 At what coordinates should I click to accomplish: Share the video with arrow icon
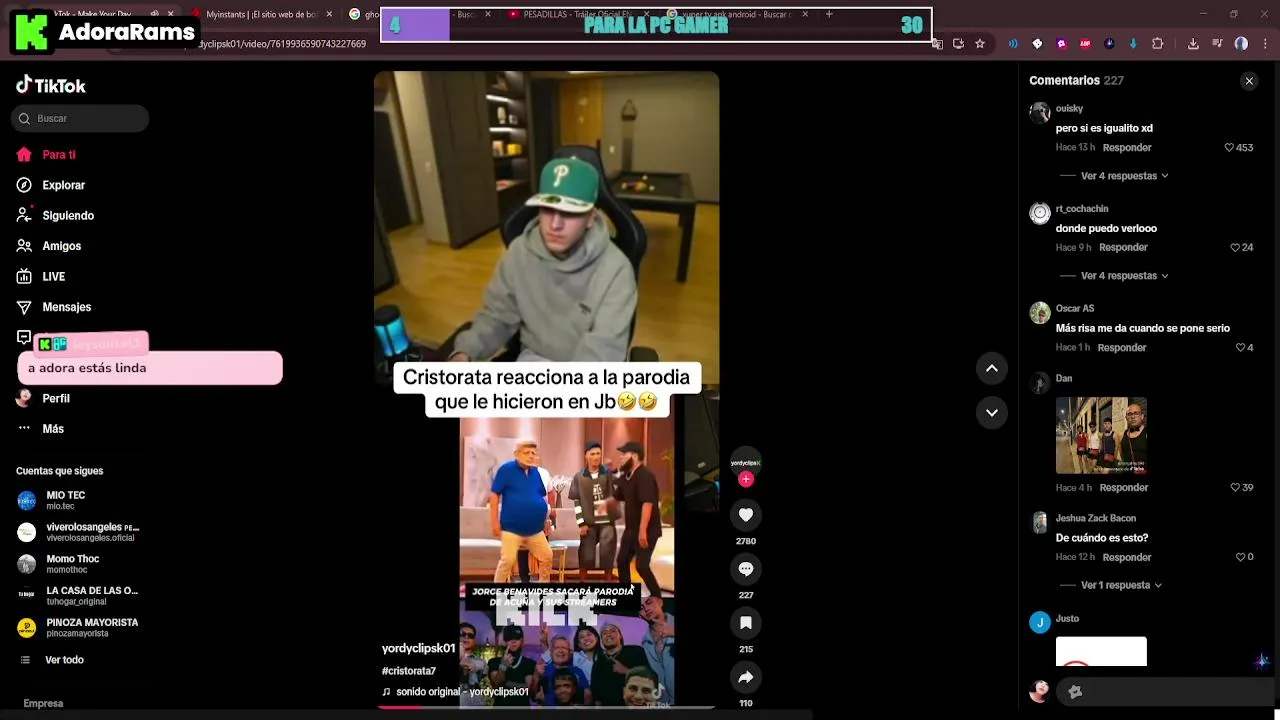[746, 677]
